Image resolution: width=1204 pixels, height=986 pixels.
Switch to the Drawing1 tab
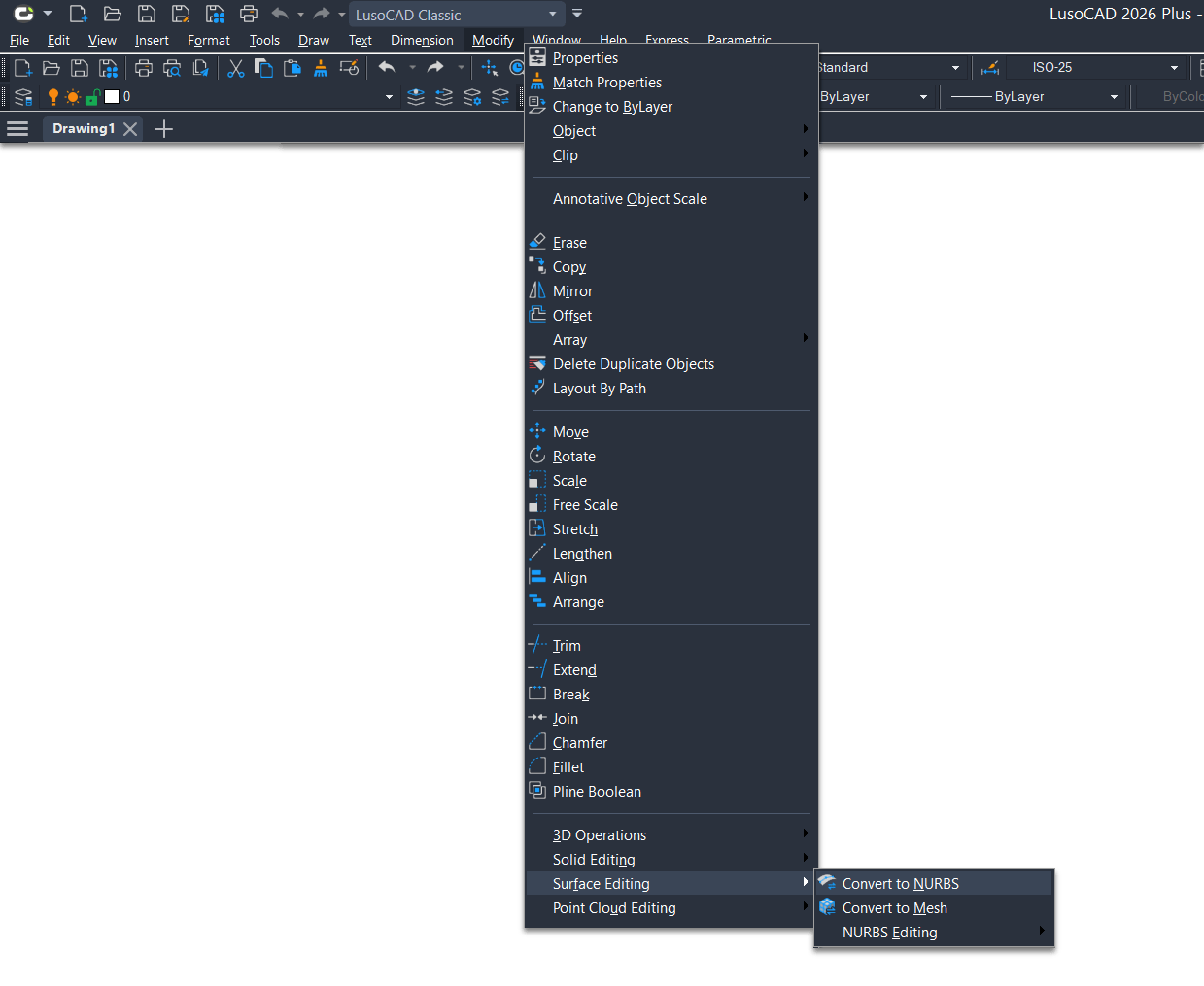84,128
